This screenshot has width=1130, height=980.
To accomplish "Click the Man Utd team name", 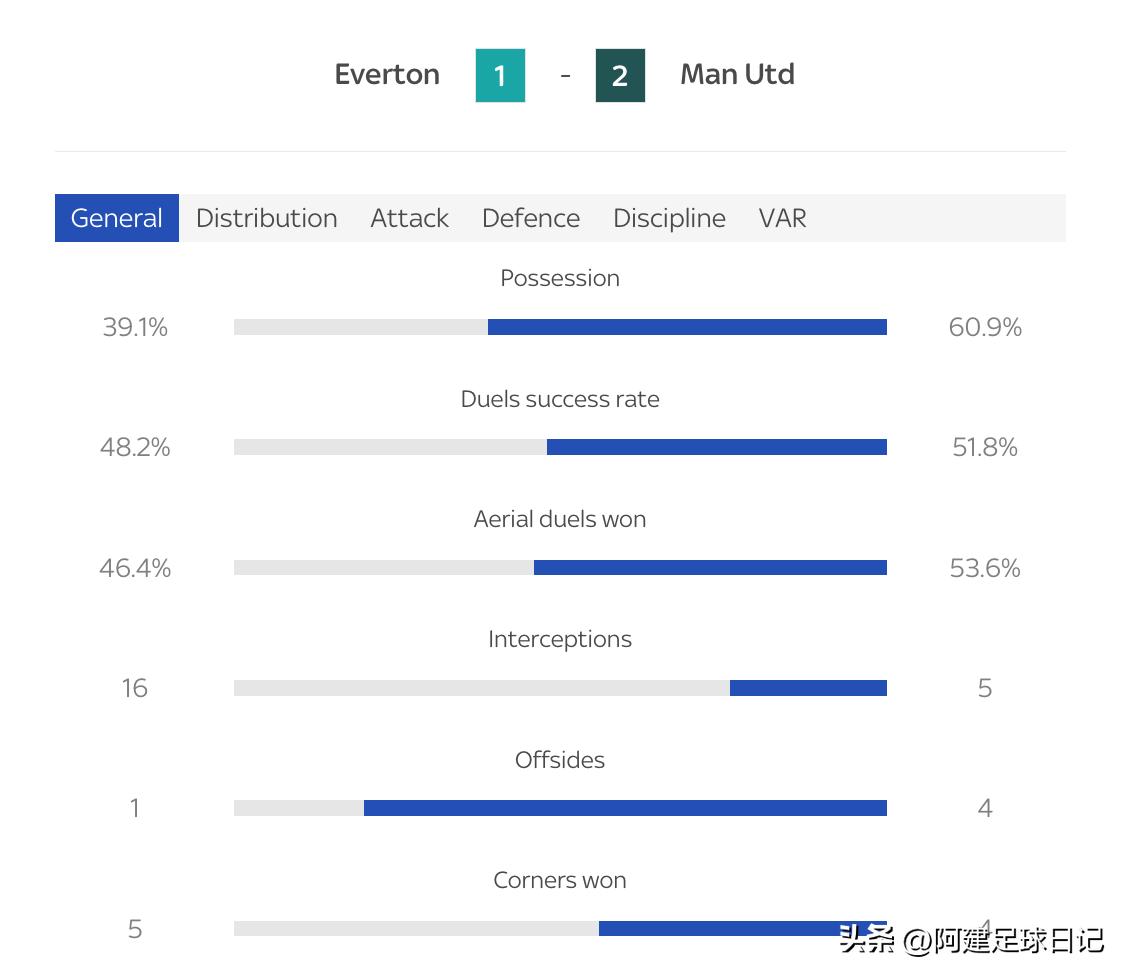I will pyautogui.click(x=737, y=75).
